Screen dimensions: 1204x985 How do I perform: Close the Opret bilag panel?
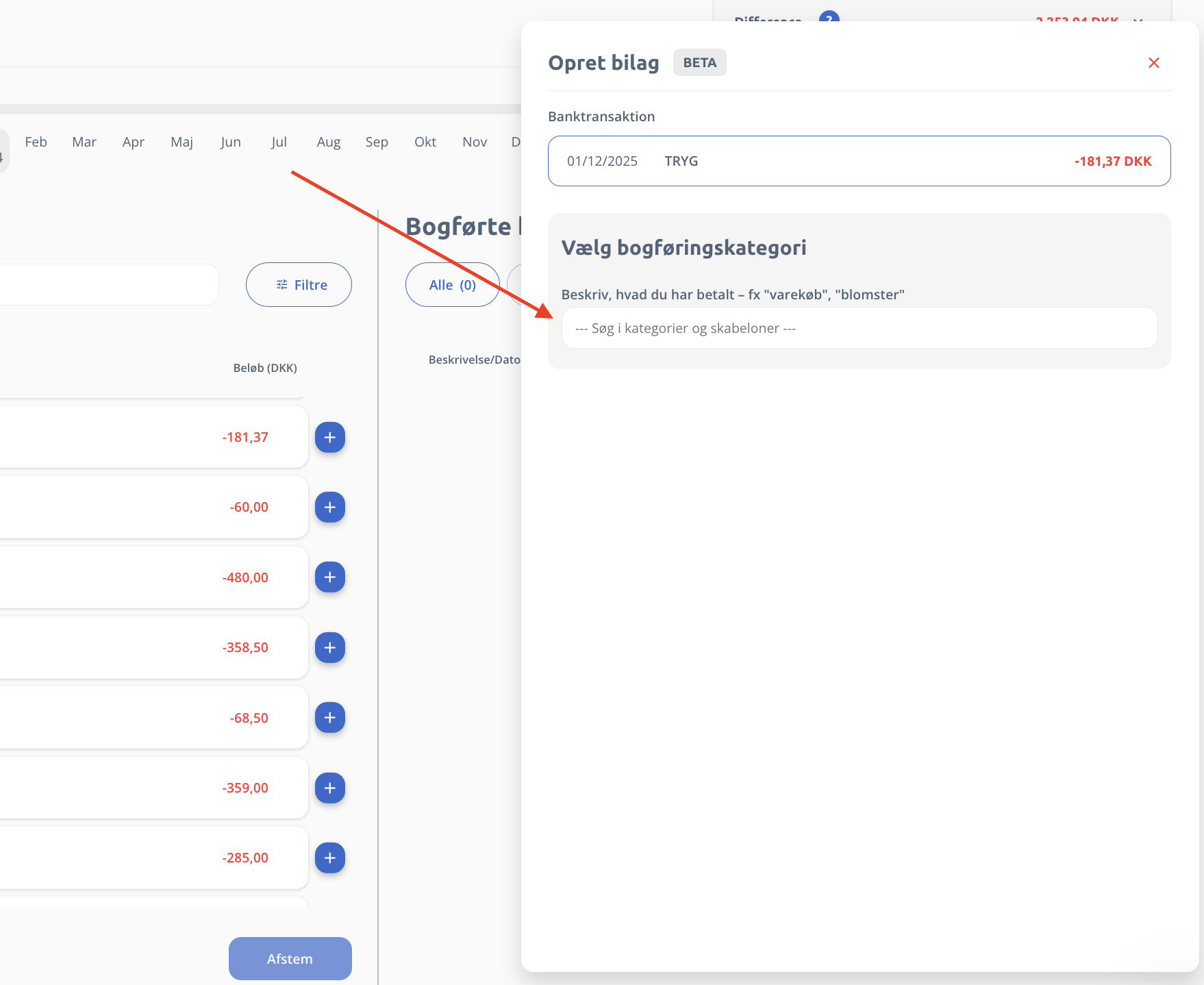pos(1153,63)
